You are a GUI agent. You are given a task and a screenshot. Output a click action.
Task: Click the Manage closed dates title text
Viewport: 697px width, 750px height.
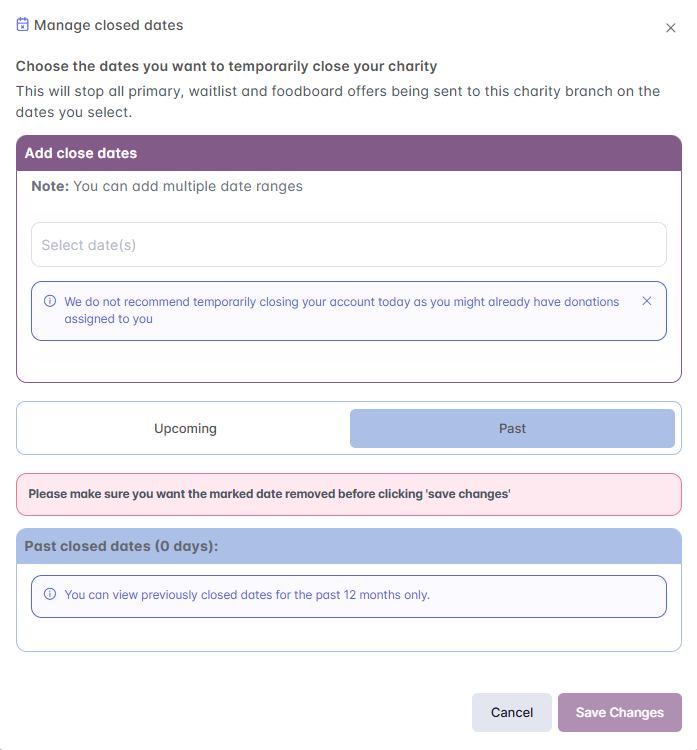(109, 25)
